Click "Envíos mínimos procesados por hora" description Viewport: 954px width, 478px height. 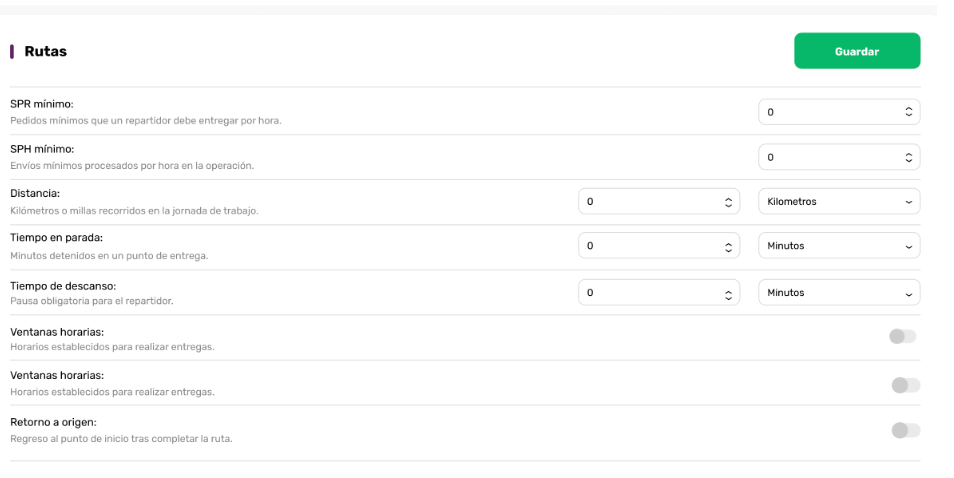(132, 165)
